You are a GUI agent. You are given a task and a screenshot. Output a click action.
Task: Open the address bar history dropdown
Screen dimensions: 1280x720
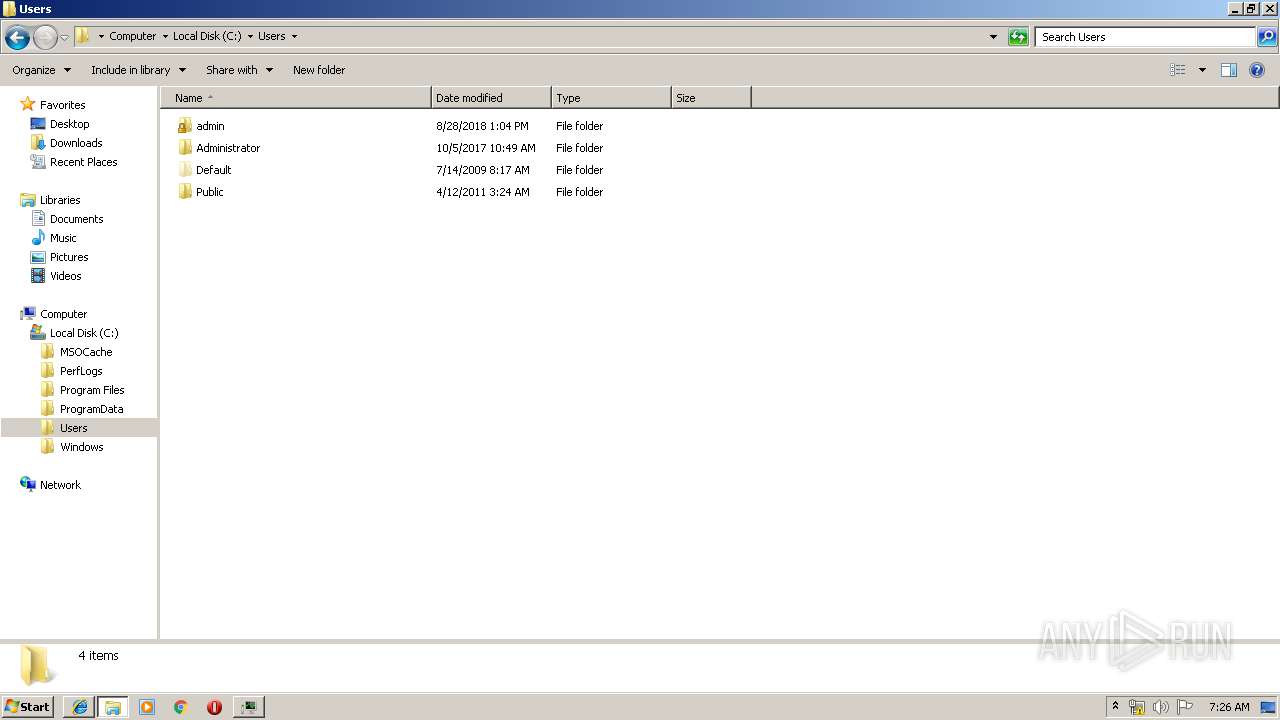click(993, 37)
